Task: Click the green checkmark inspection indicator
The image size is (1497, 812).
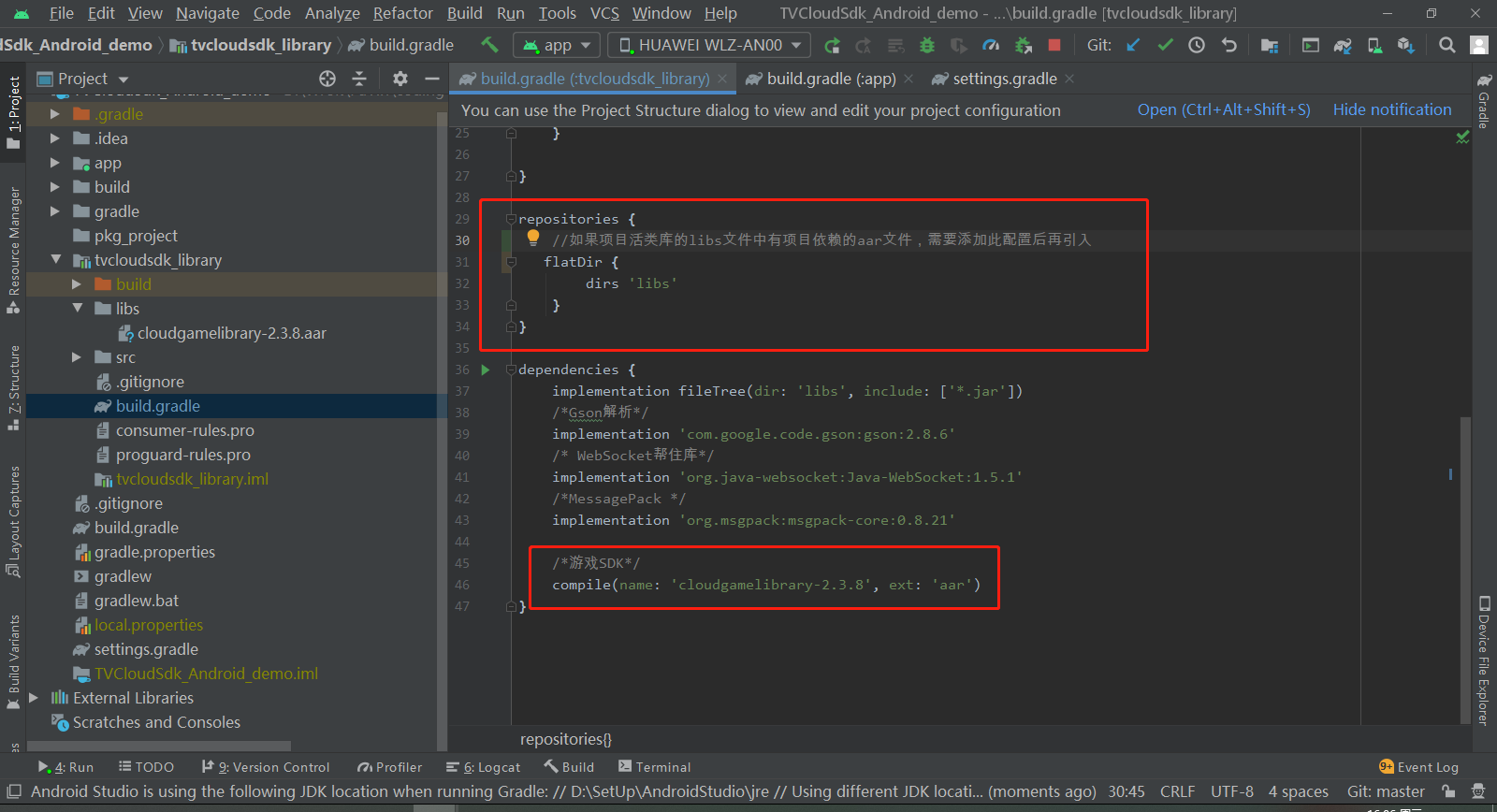Action: (x=1462, y=138)
